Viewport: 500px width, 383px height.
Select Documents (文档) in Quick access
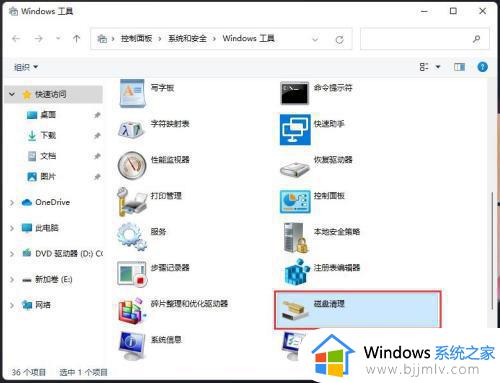[x=48, y=156]
